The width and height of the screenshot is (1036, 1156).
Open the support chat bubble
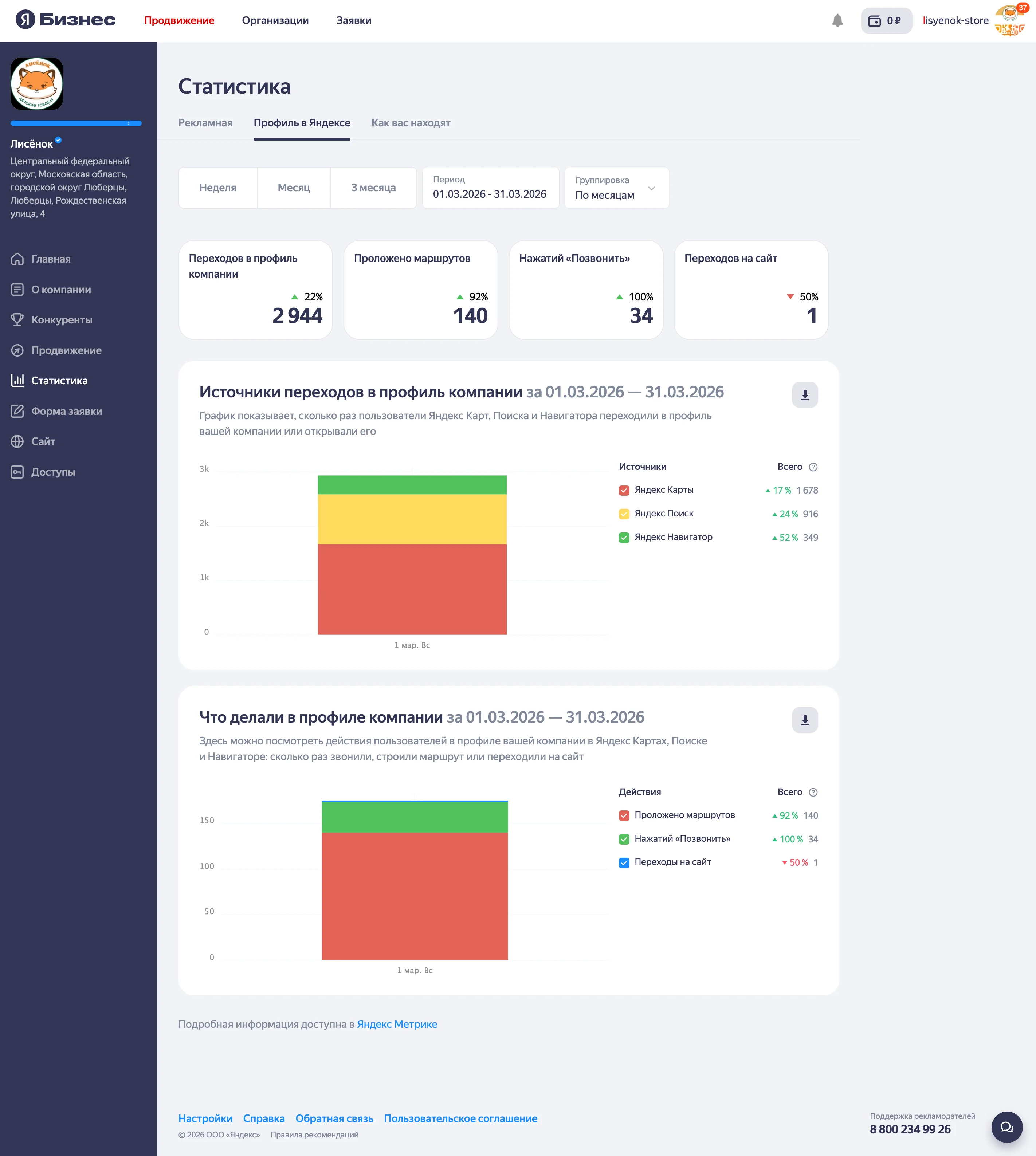click(1007, 1127)
